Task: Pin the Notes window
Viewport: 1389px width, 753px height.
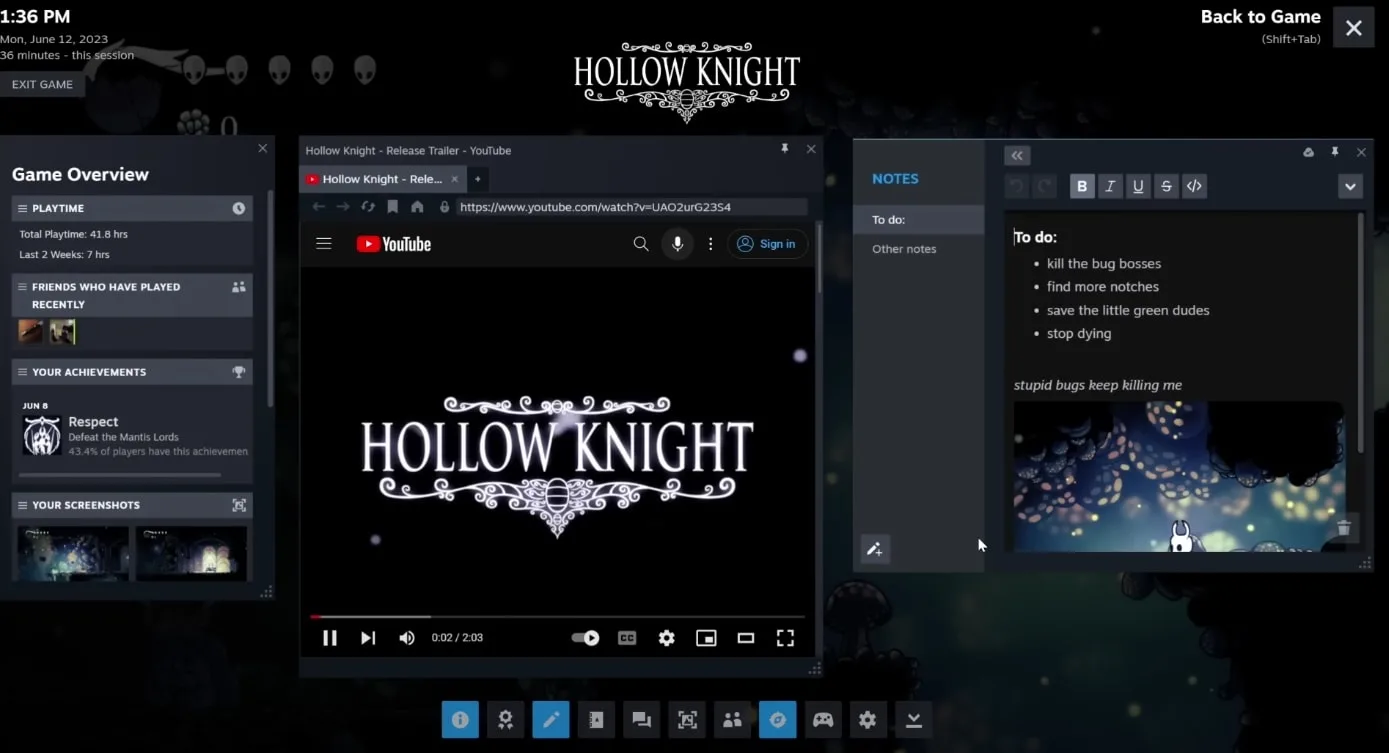Action: pos(1334,152)
